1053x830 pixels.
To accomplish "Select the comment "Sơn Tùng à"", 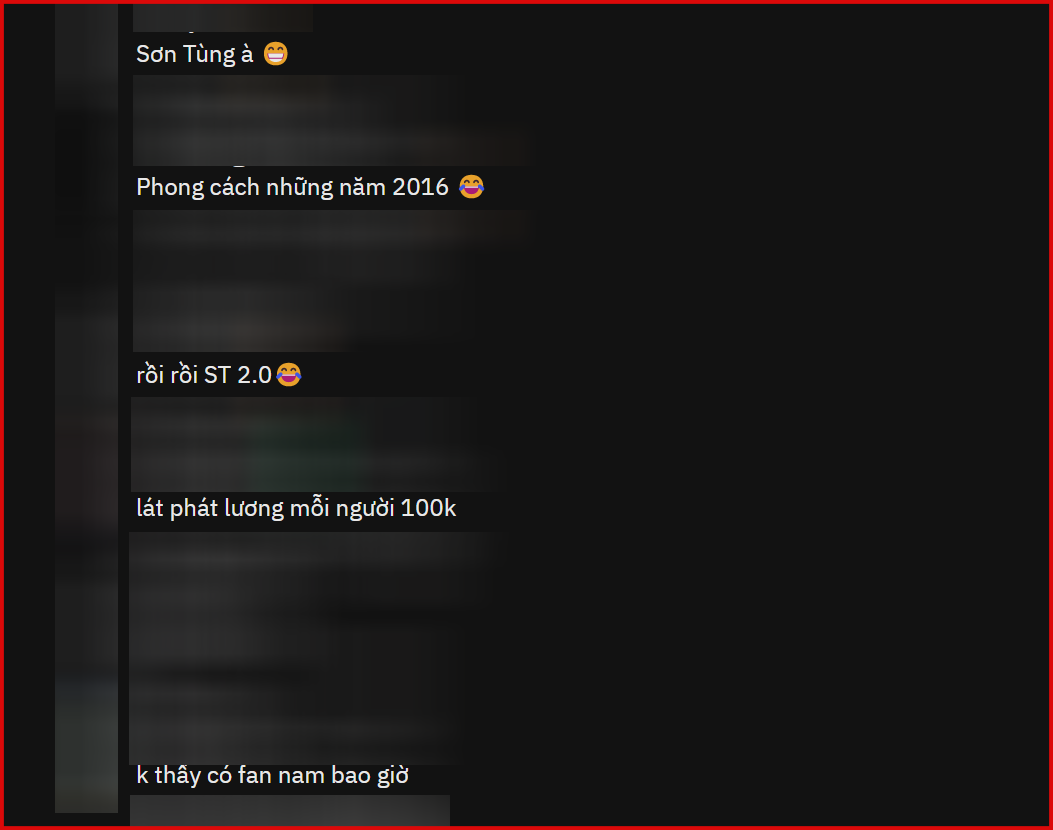I will pyautogui.click(x=212, y=54).
